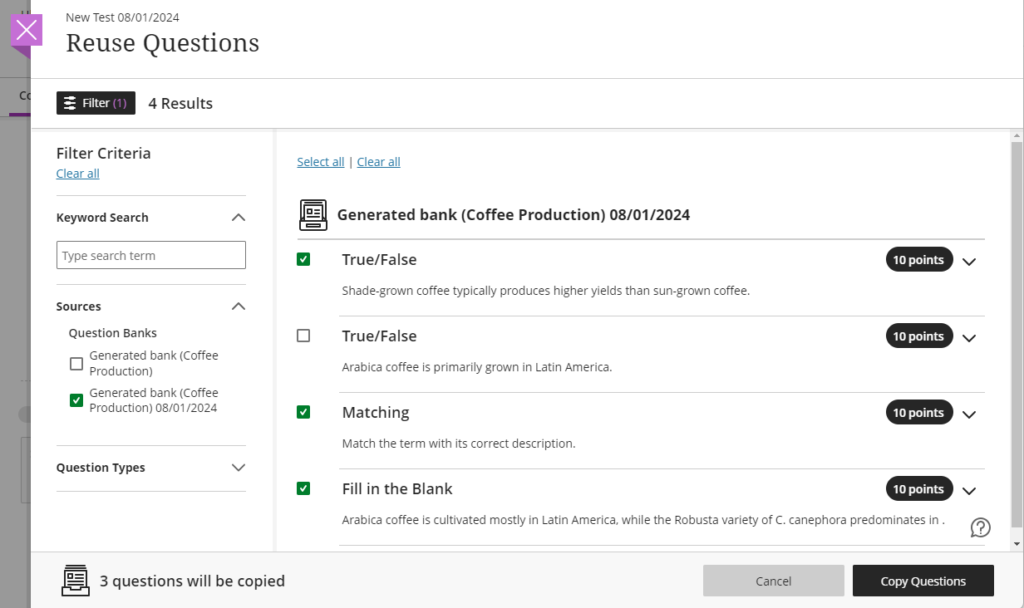Click the Filter (1) button
The height and width of the screenshot is (608, 1024).
[x=95, y=103]
